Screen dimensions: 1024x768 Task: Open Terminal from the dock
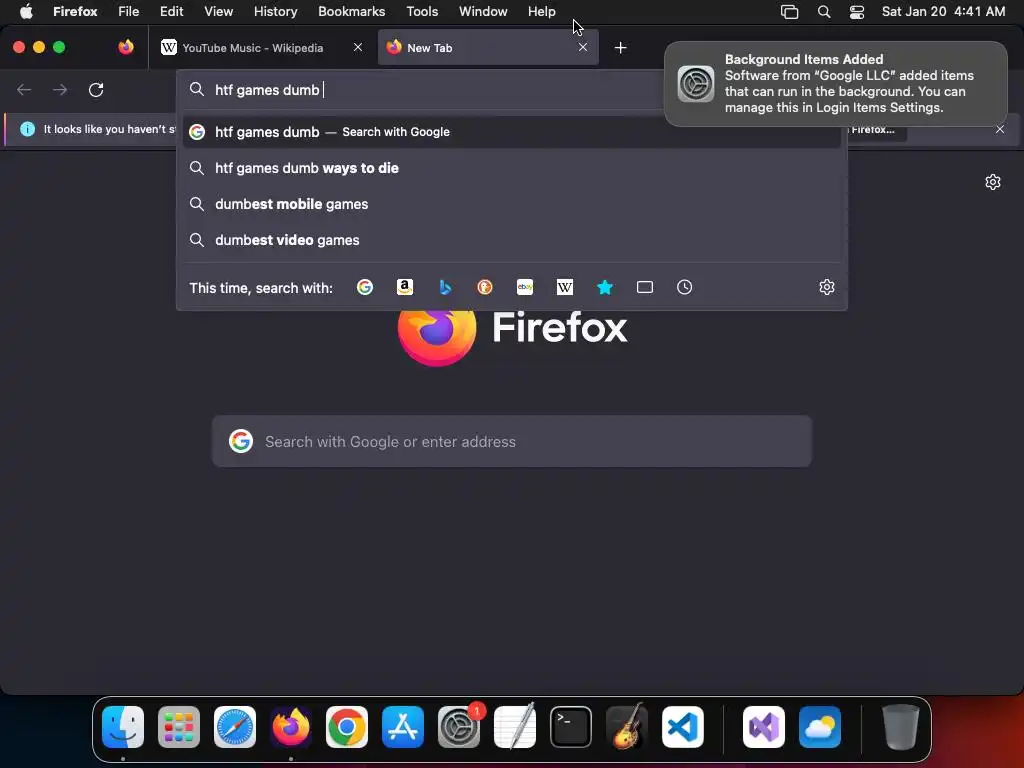[571, 727]
